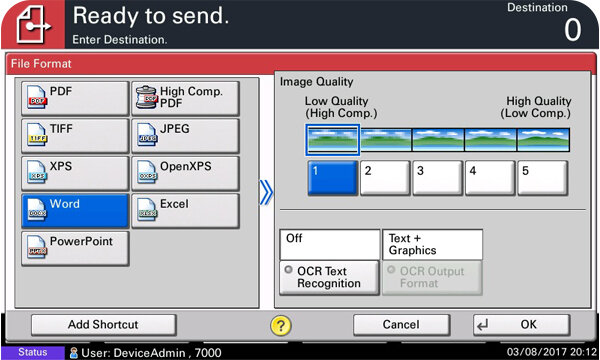The image size is (600, 360).
Task: Click the third landscape quality preview thumbnail
Action: pos(438,140)
